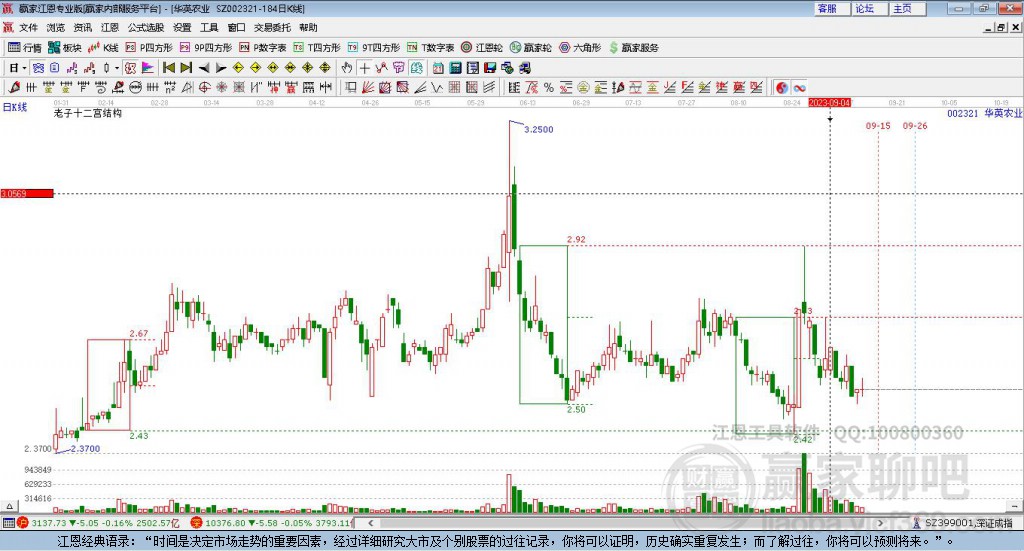1024x551 pixels.
Task: Open the 板块 sector view
Action: 65,48
